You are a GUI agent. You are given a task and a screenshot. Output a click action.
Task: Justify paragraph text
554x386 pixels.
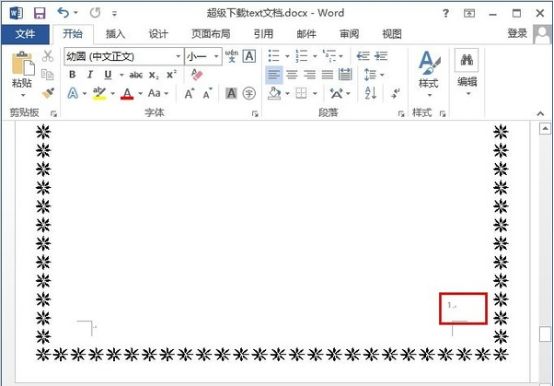(x=327, y=75)
